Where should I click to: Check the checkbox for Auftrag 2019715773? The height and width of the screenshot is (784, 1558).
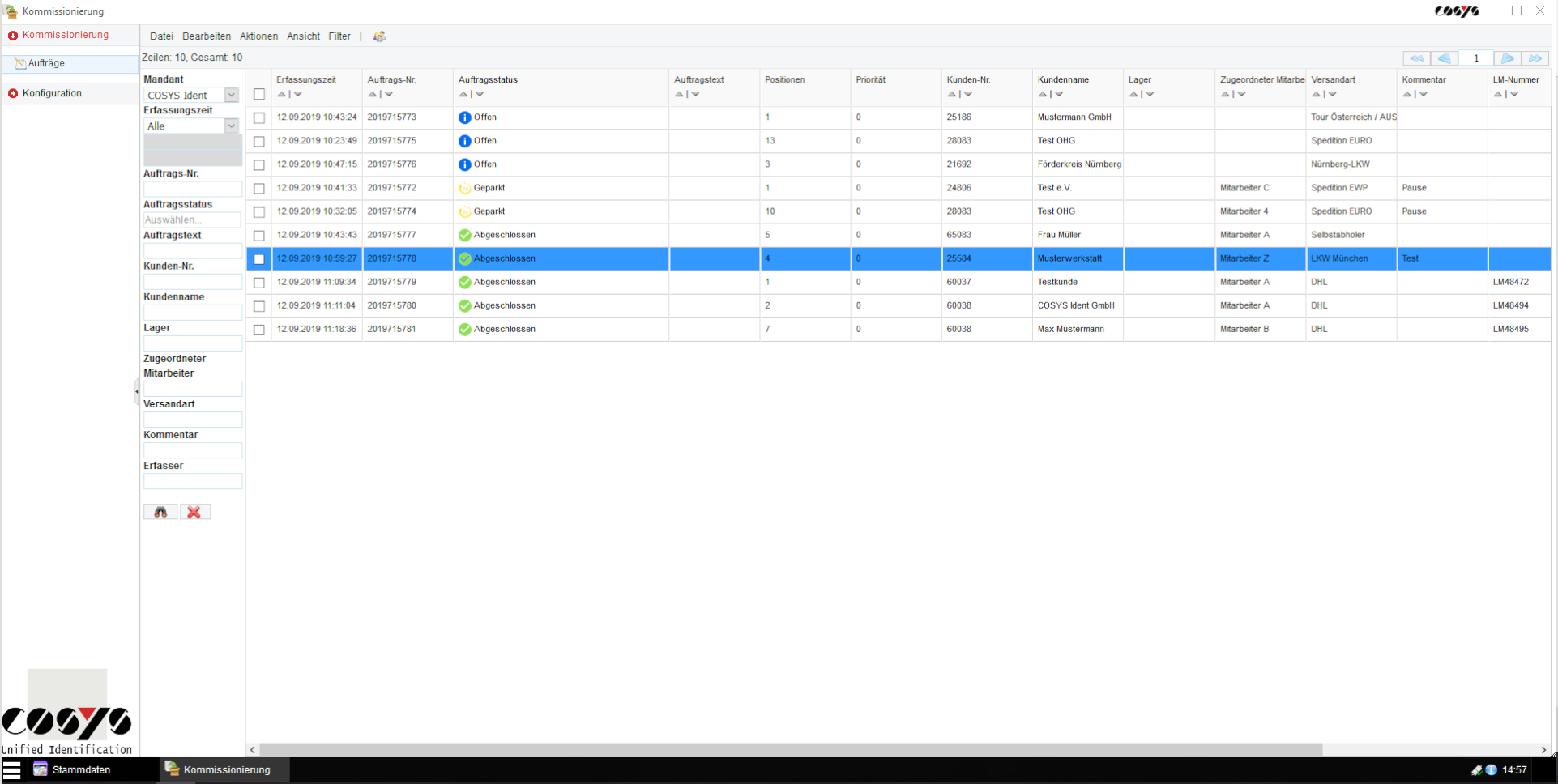coord(259,117)
